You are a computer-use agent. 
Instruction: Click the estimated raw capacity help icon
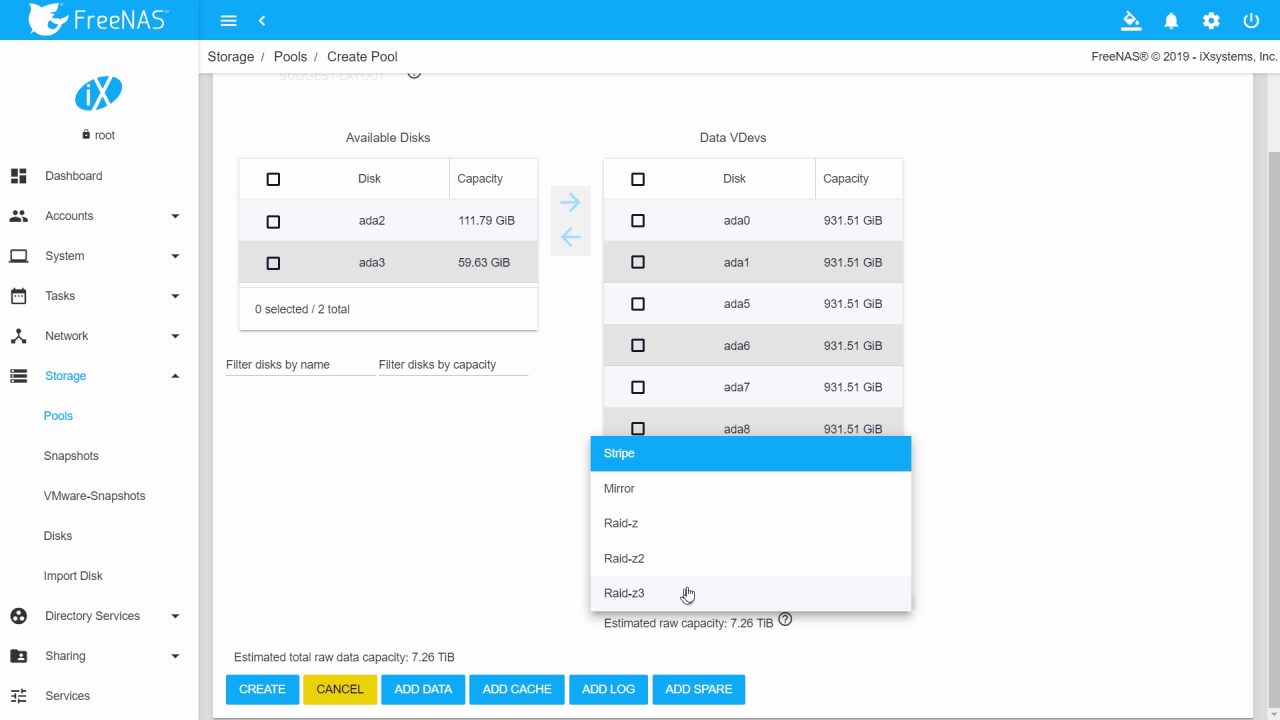coord(785,620)
